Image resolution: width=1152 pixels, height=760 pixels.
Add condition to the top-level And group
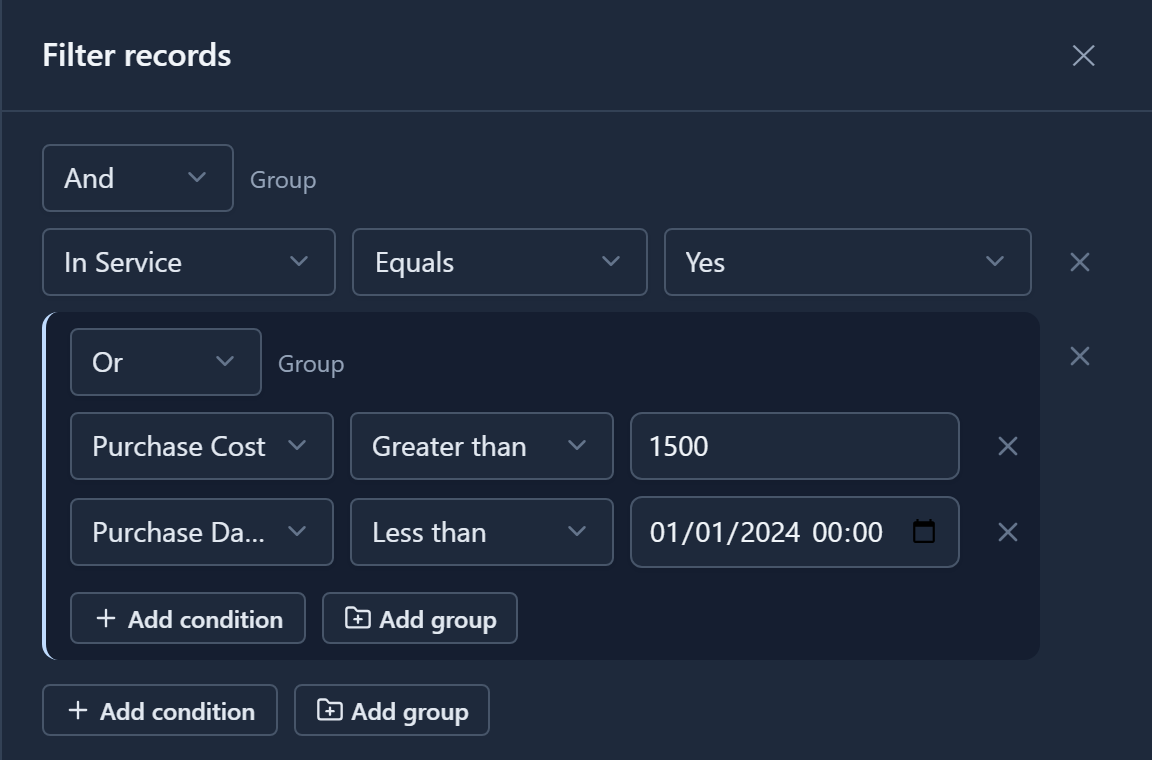click(x=160, y=710)
